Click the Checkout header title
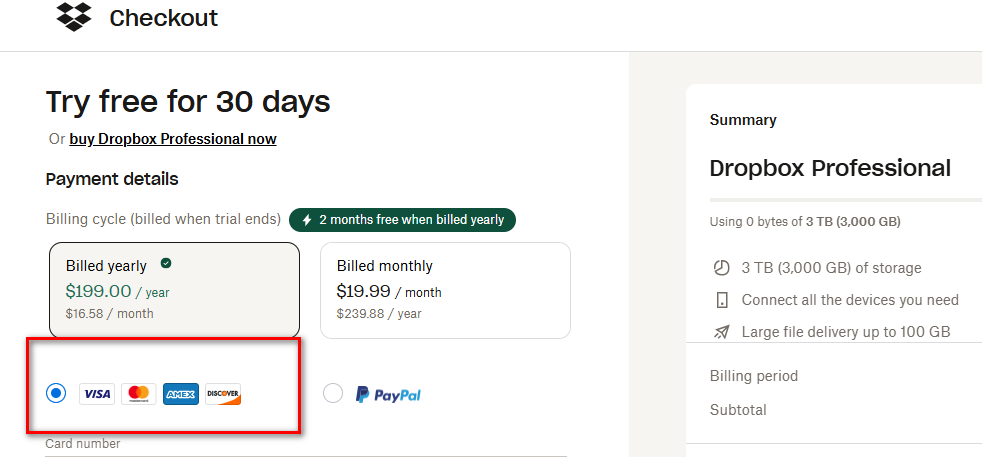The height and width of the screenshot is (457, 982). [163, 18]
